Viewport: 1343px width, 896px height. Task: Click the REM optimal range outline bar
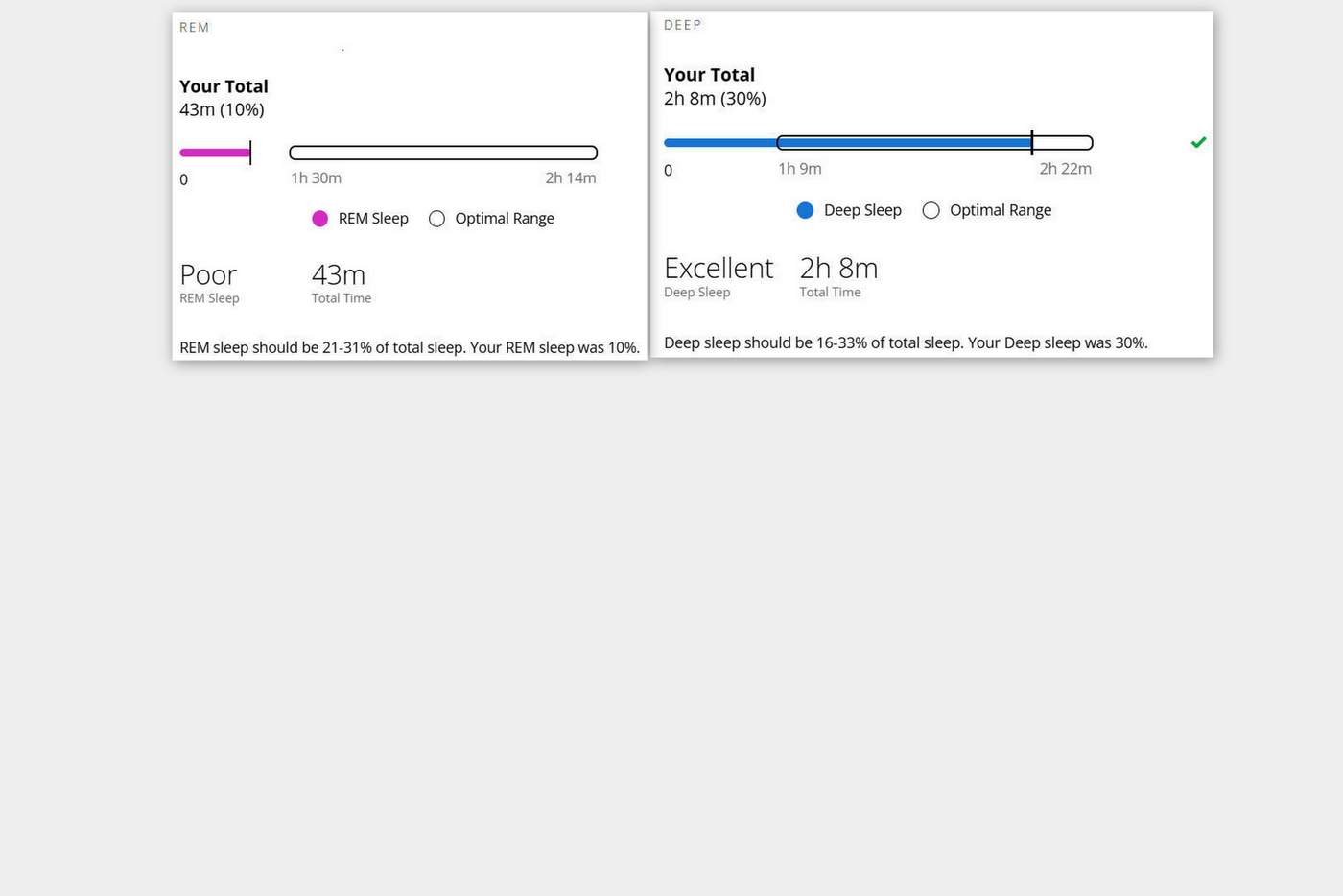point(443,153)
